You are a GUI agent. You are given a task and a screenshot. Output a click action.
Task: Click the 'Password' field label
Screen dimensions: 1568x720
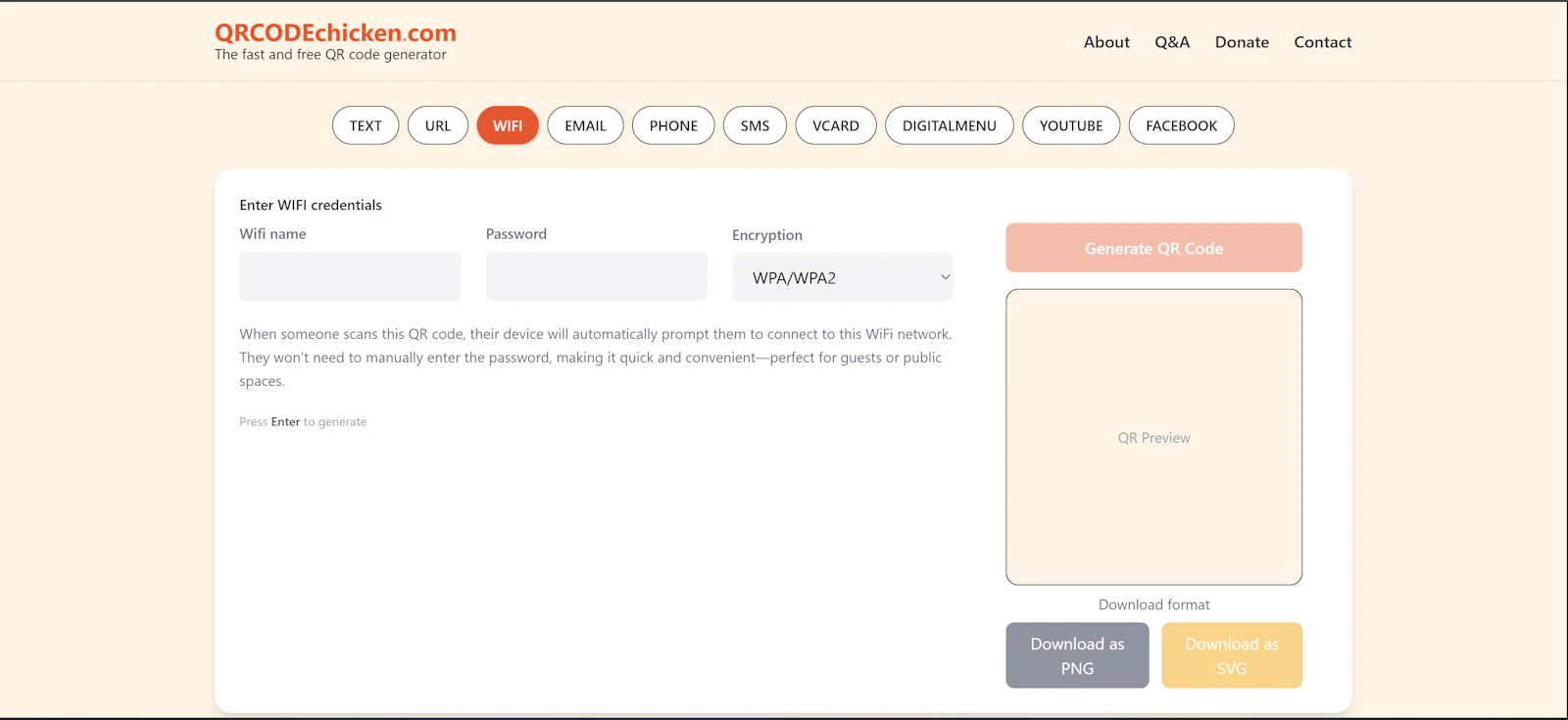coord(516,234)
